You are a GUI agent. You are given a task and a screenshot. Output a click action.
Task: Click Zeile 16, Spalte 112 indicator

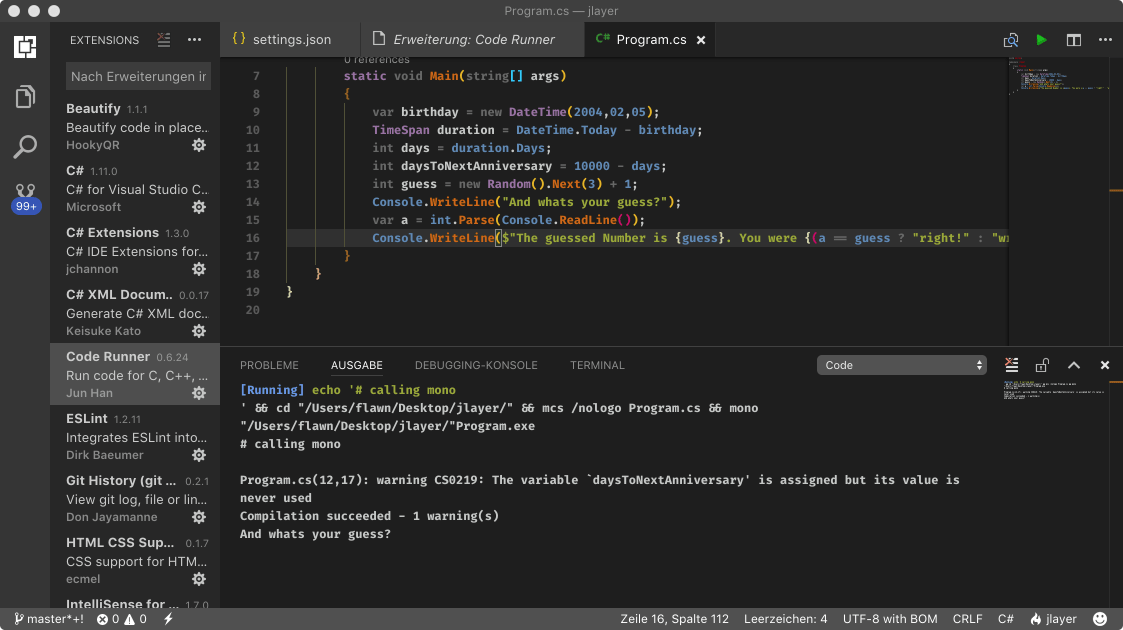pos(675,619)
